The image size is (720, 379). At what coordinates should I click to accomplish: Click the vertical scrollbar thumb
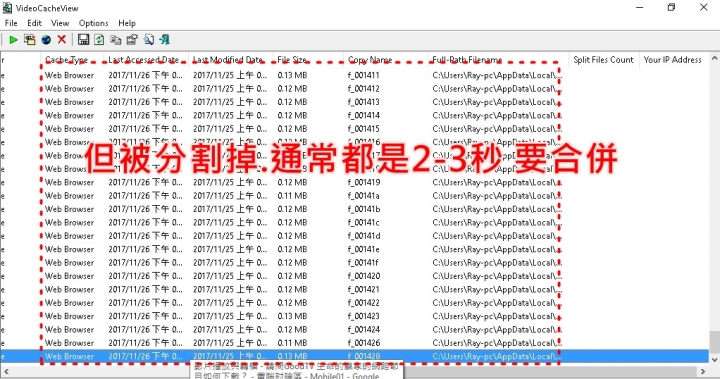point(714,342)
